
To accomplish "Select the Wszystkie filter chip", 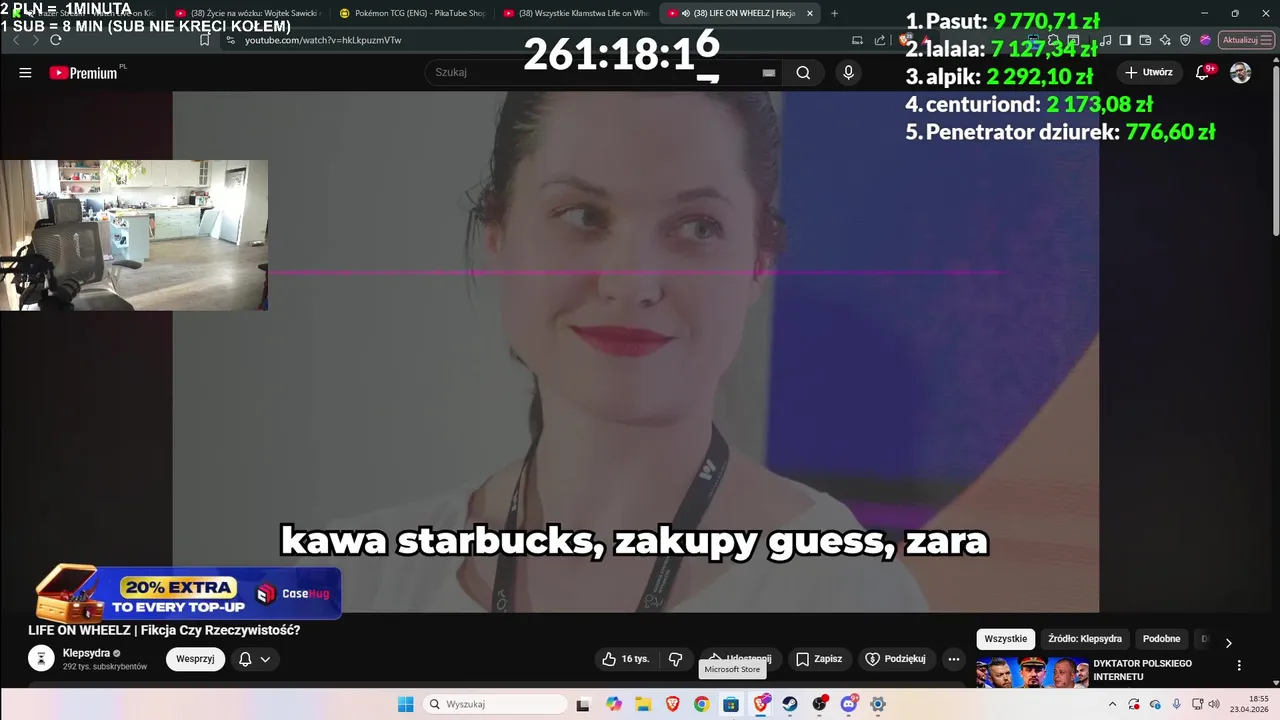I will [1005, 639].
